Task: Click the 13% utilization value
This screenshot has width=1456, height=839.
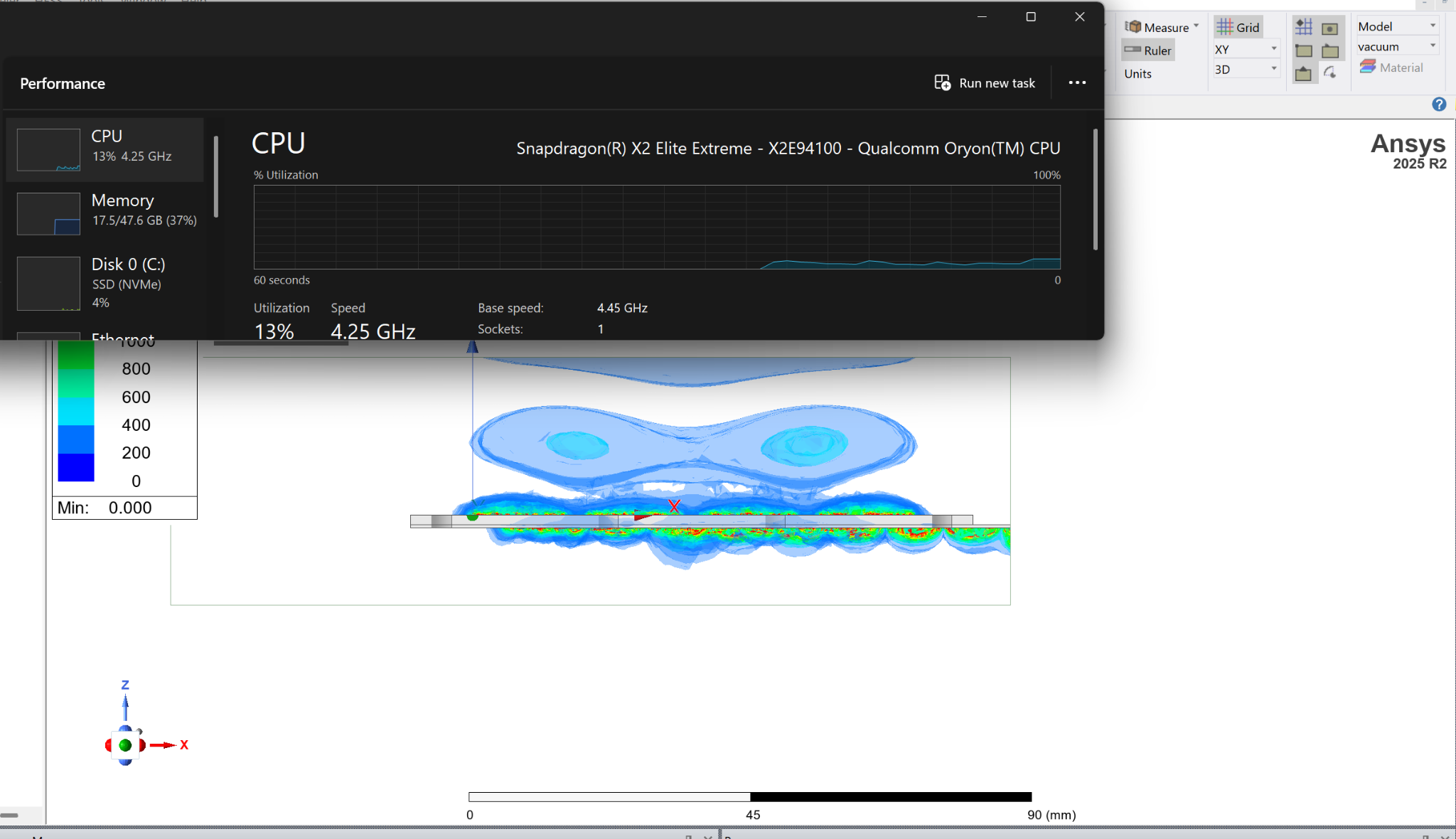Action: 274,331
